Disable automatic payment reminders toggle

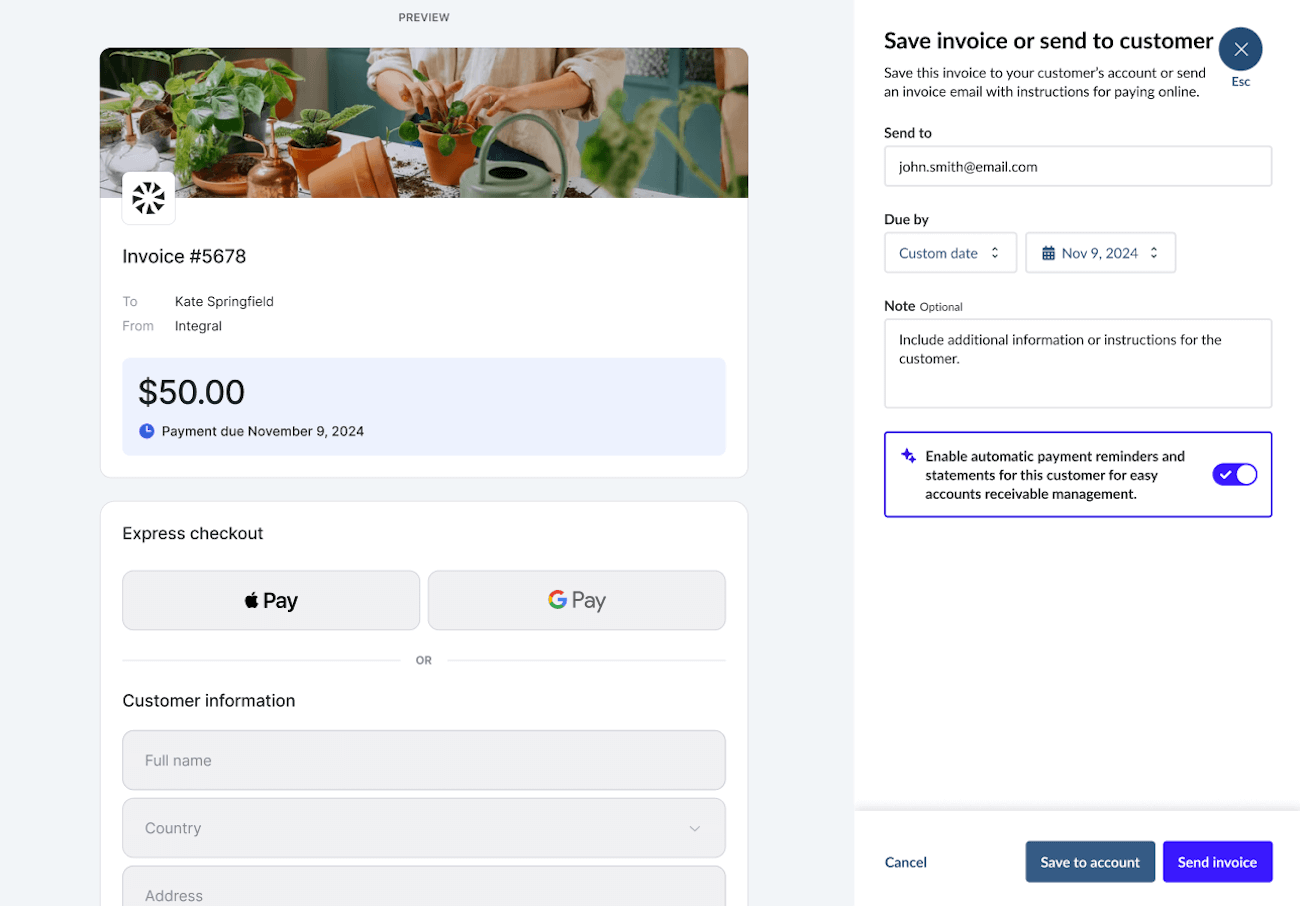click(1234, 475)
